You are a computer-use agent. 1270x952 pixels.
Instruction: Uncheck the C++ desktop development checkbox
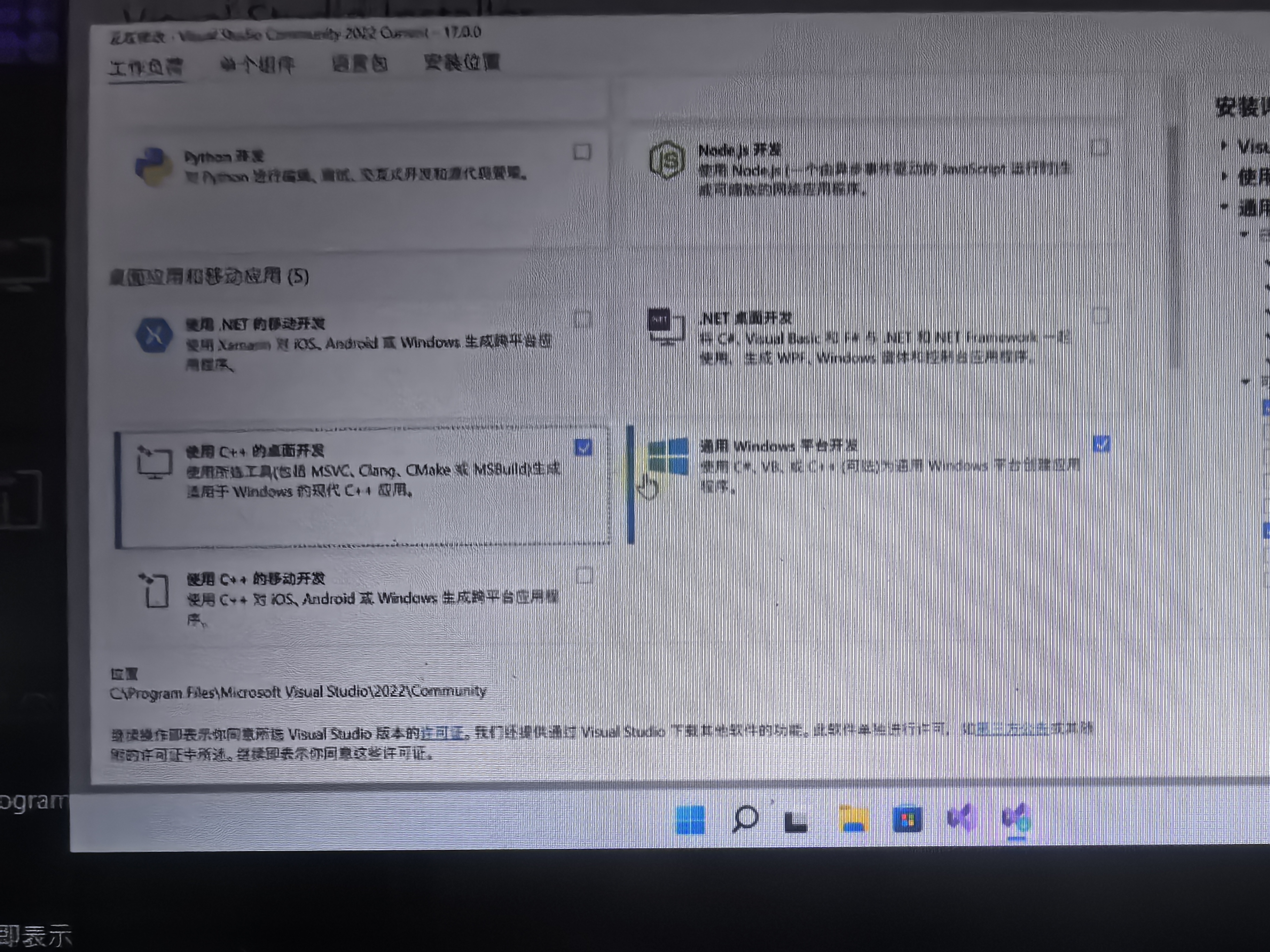point(583,447)
